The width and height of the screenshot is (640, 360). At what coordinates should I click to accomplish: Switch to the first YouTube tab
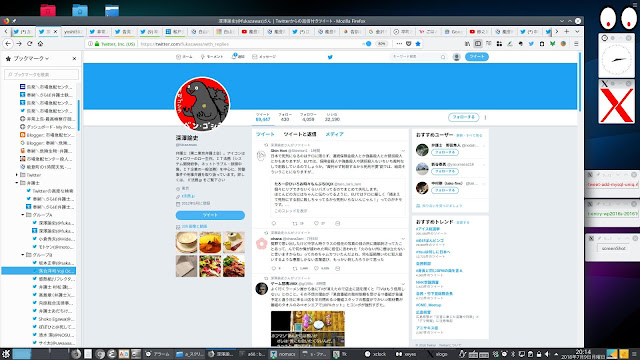[250, 31]
